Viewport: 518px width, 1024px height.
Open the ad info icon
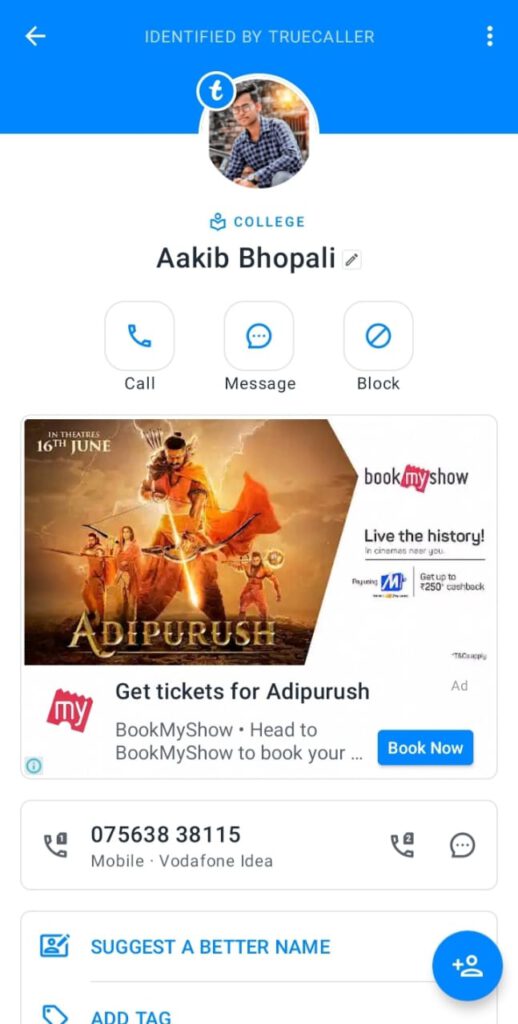pyautogui.click(x=33, y=765)
